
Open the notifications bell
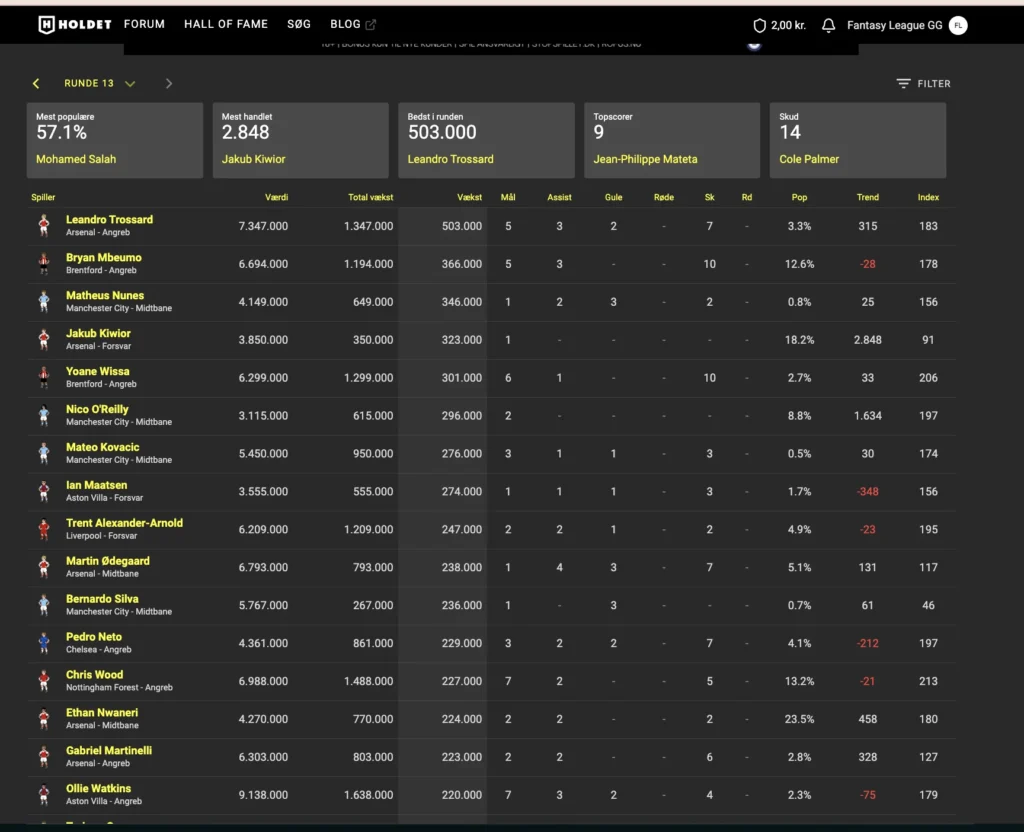pos(828,25)
